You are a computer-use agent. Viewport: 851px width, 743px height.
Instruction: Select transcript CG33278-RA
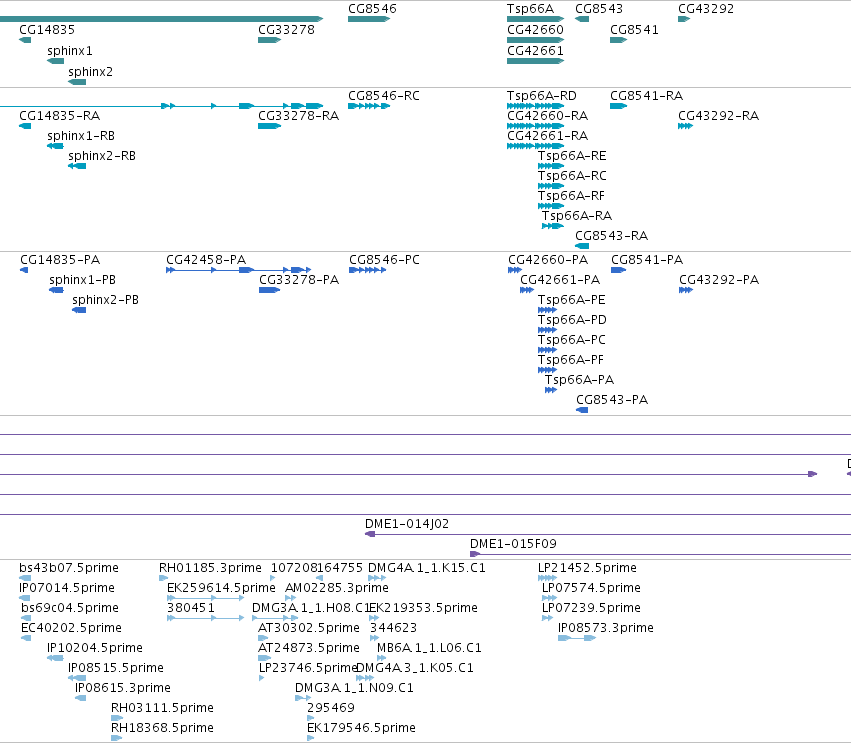pos(269,126)
